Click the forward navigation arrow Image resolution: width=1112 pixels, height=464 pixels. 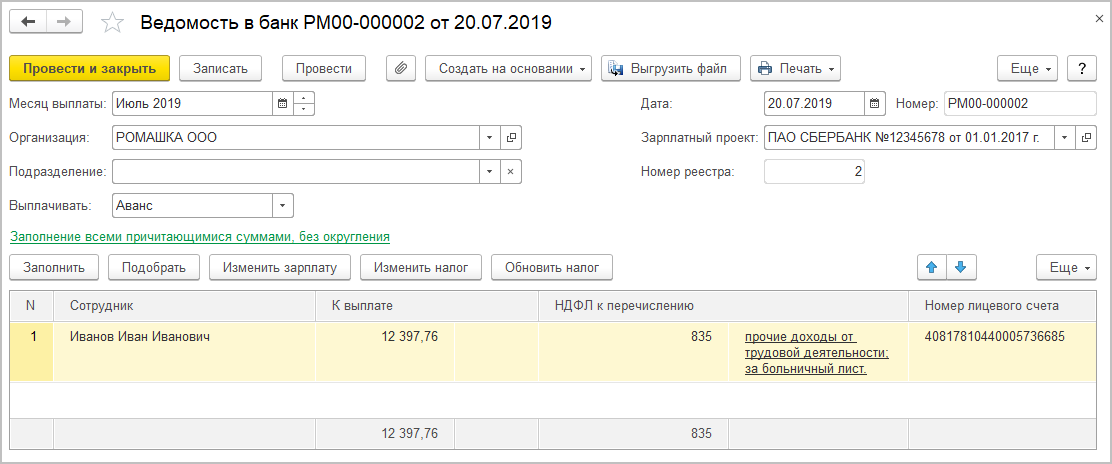(x=65, y=22)
